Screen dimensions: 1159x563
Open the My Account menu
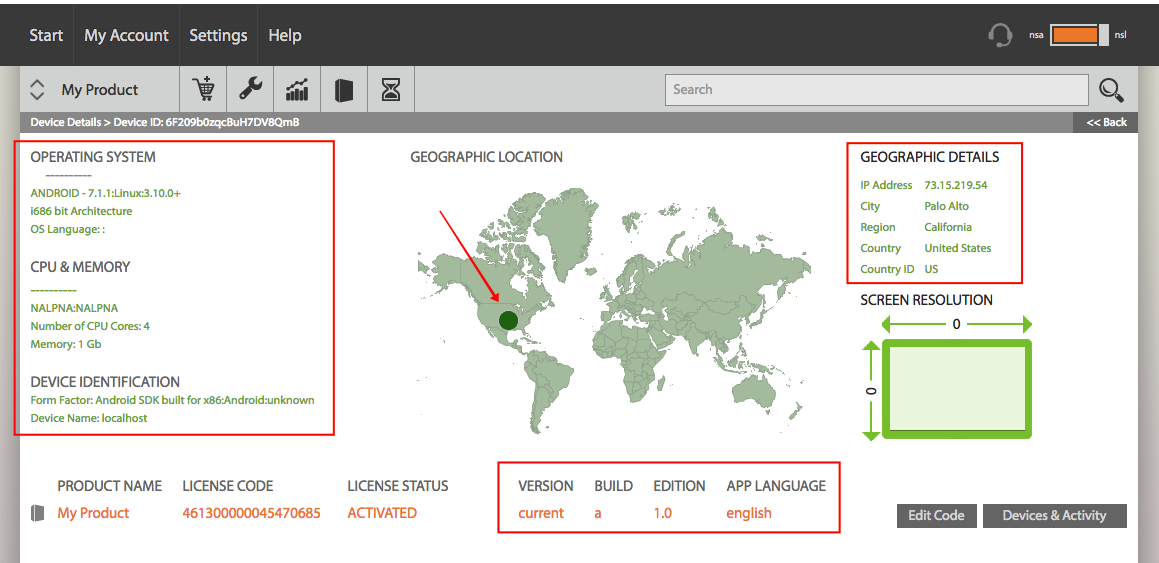126,35
